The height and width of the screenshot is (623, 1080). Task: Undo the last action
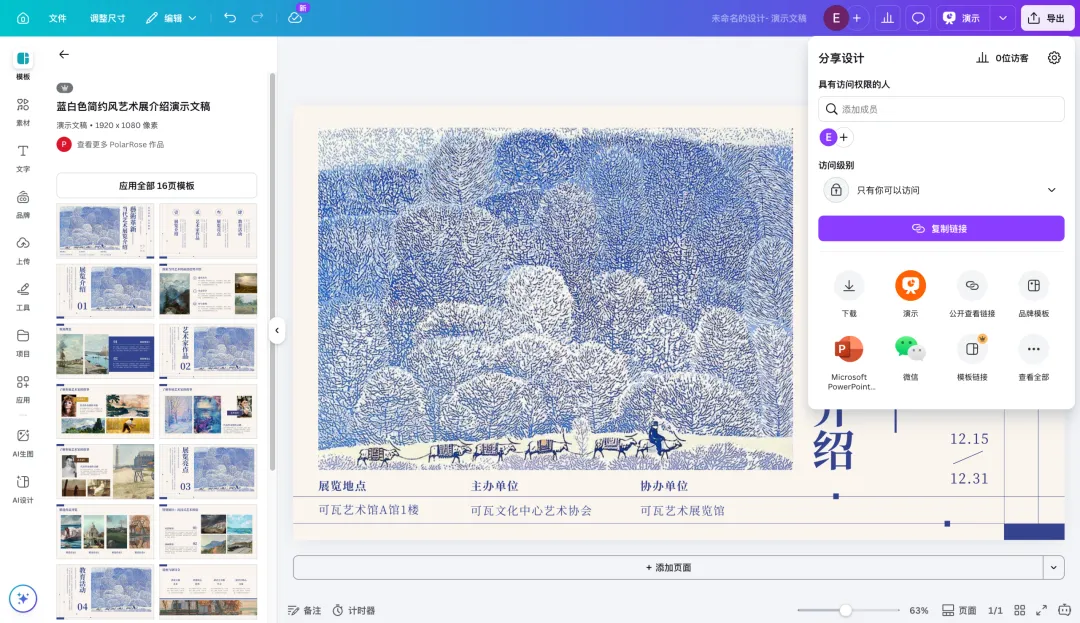coord(230,18)
